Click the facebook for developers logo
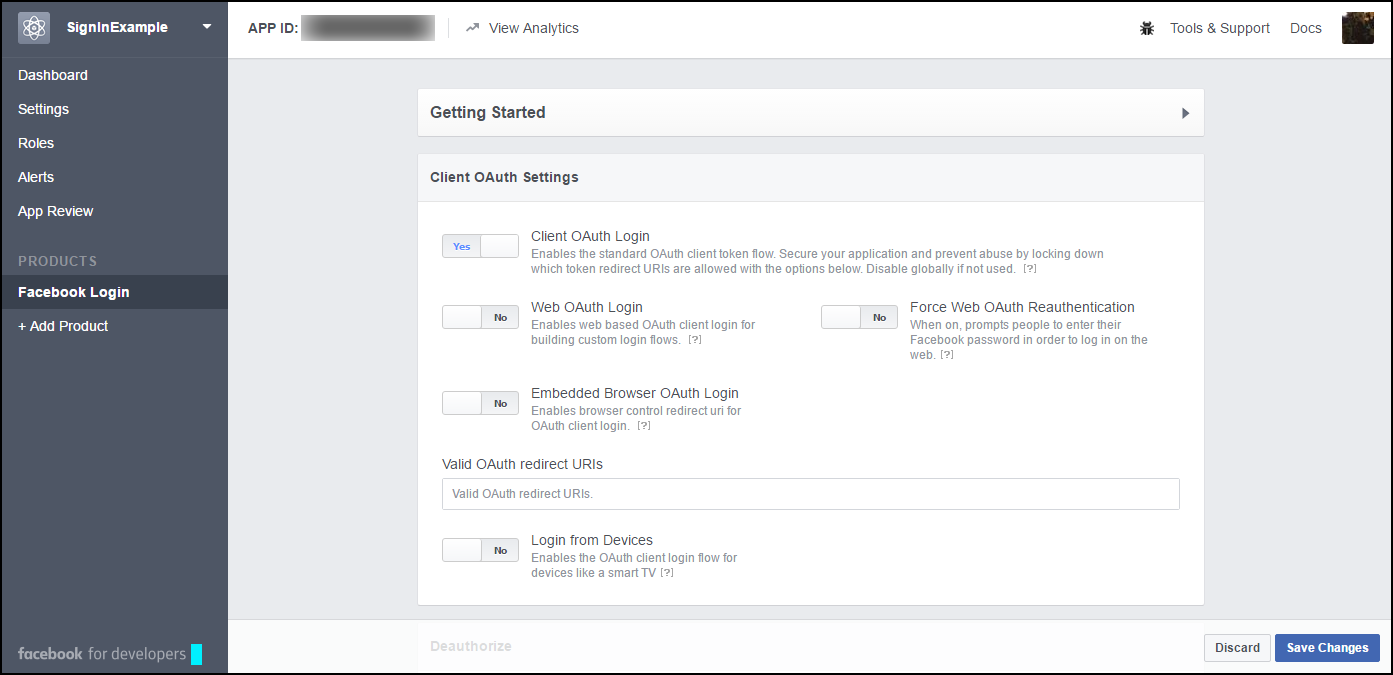 [110, 654]
